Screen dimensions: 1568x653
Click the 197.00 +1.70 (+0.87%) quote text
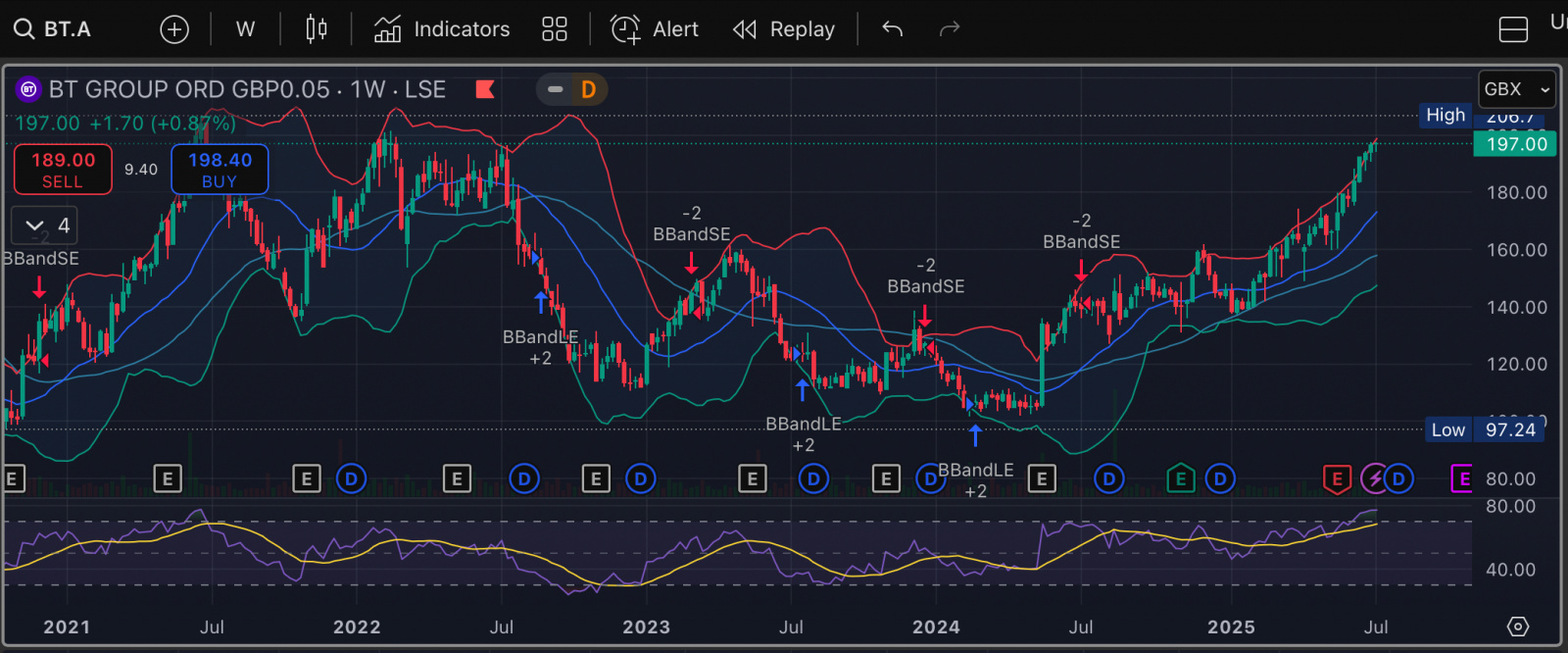tap(125, 124)
